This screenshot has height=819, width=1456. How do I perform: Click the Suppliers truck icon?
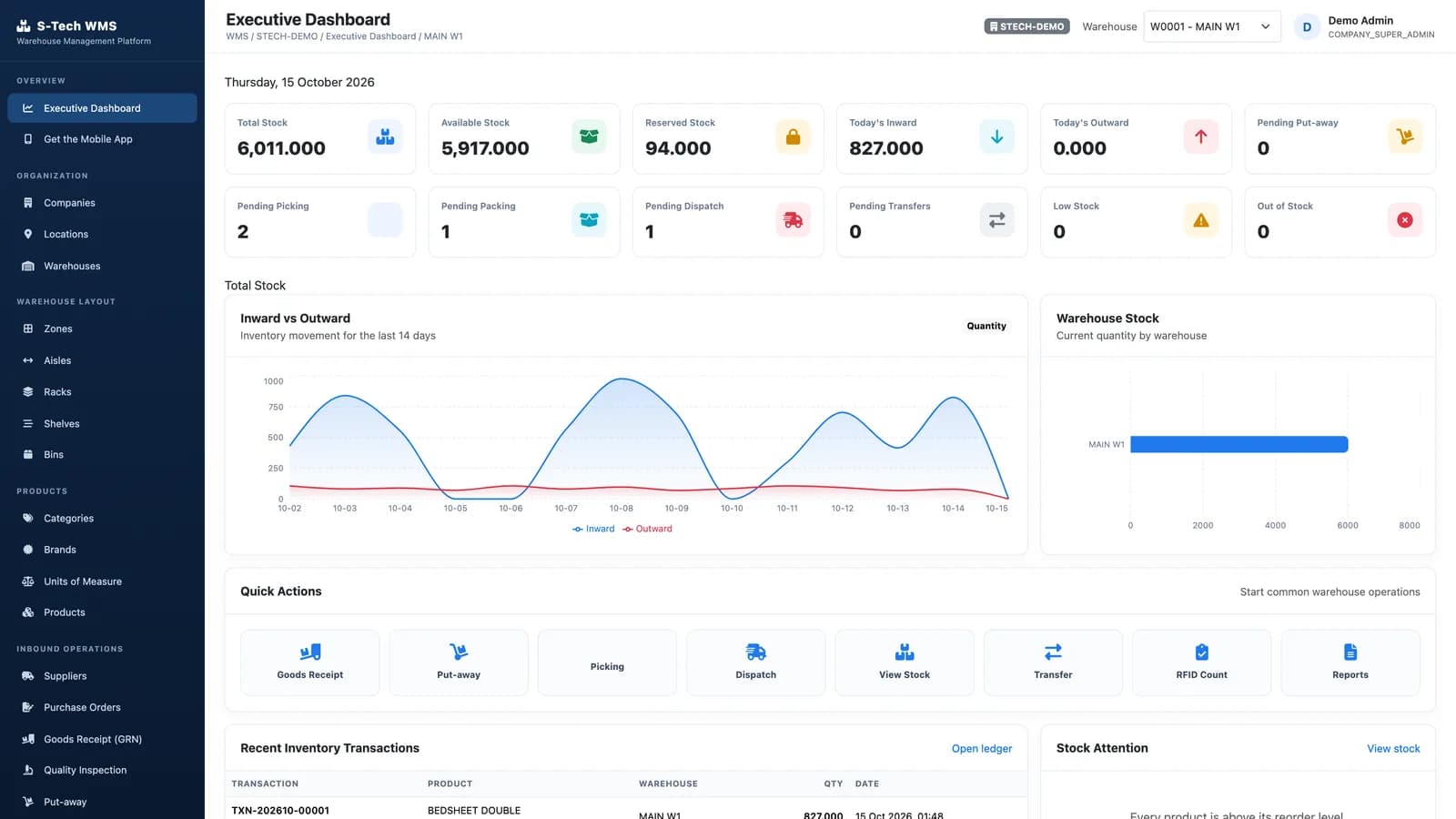click(x=28, y=676)
